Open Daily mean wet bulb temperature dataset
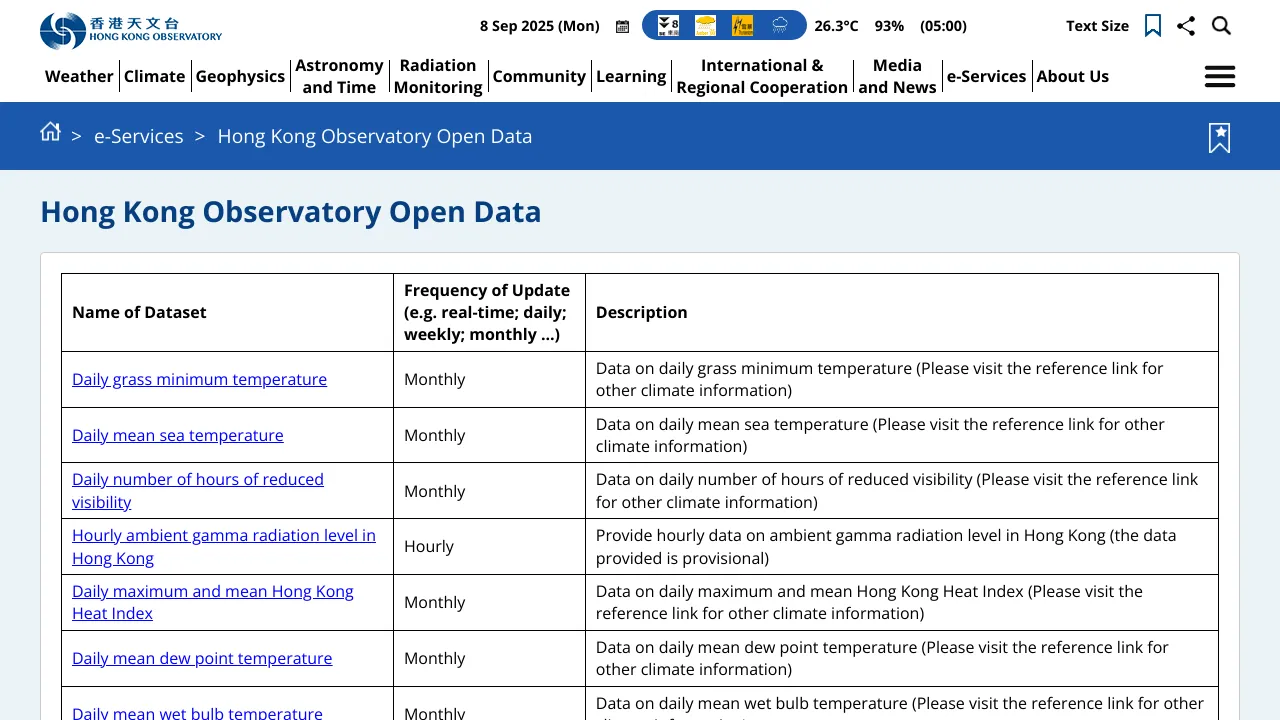Screen dimensions: 1280x720 [x=197, y=713]
